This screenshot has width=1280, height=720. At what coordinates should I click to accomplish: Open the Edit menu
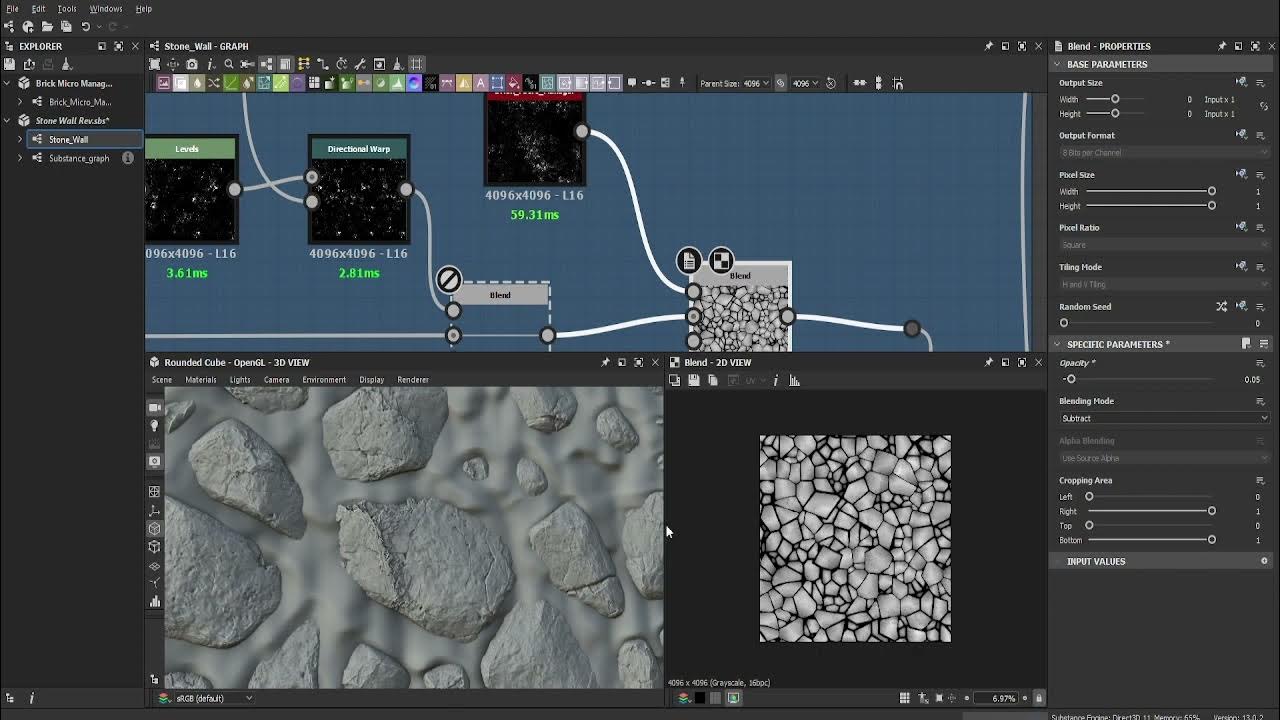[38, 9]
